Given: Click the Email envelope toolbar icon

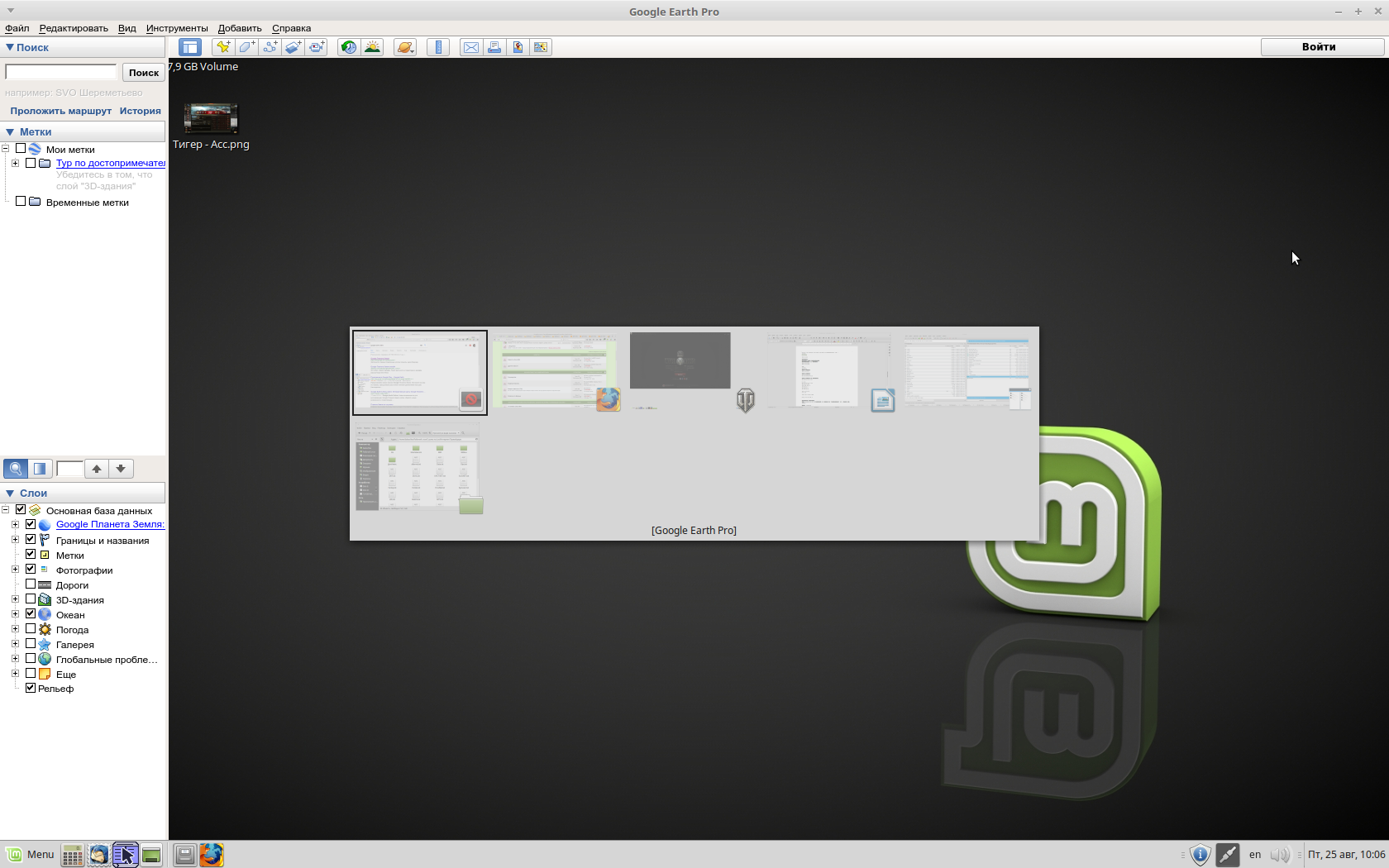Looking at the screenshot, I should click(470, 47).
